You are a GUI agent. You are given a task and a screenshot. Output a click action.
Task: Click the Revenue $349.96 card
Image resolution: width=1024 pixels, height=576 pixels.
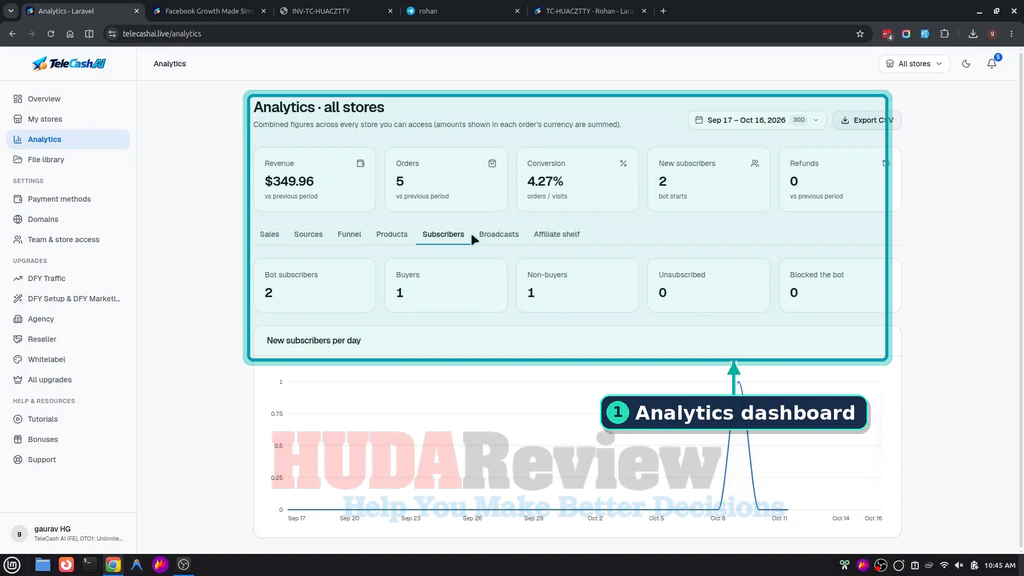(314, 179)
